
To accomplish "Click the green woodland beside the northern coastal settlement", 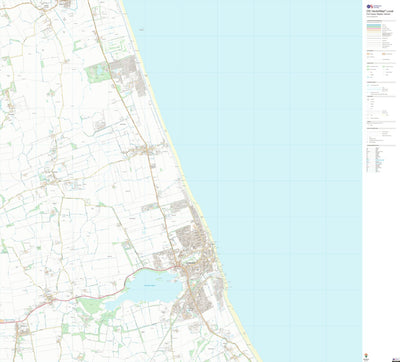I will [97, 73].
